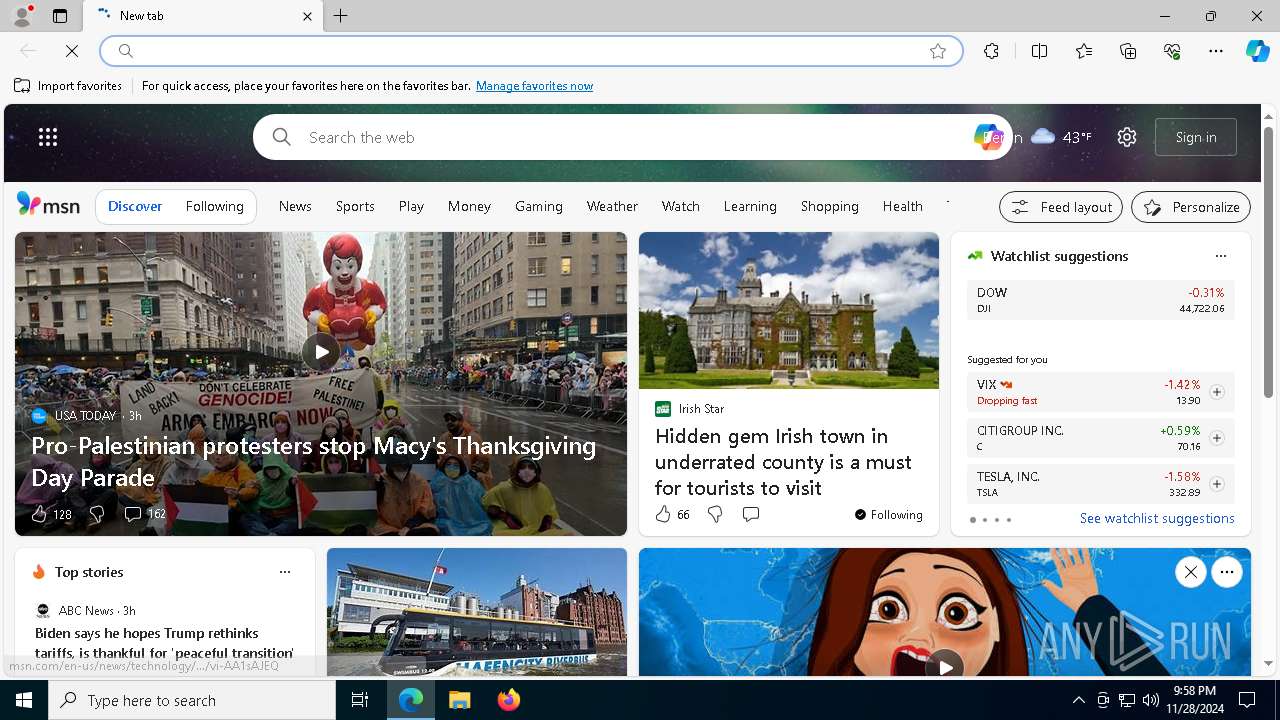1280x720 pixels.
Task: Open the Health category
Action: point(903,206)
